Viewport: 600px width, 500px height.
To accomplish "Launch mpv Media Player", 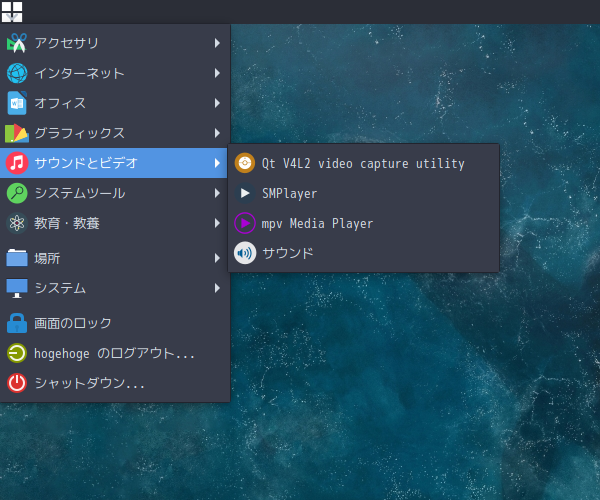I will click(x=364, y=223).
